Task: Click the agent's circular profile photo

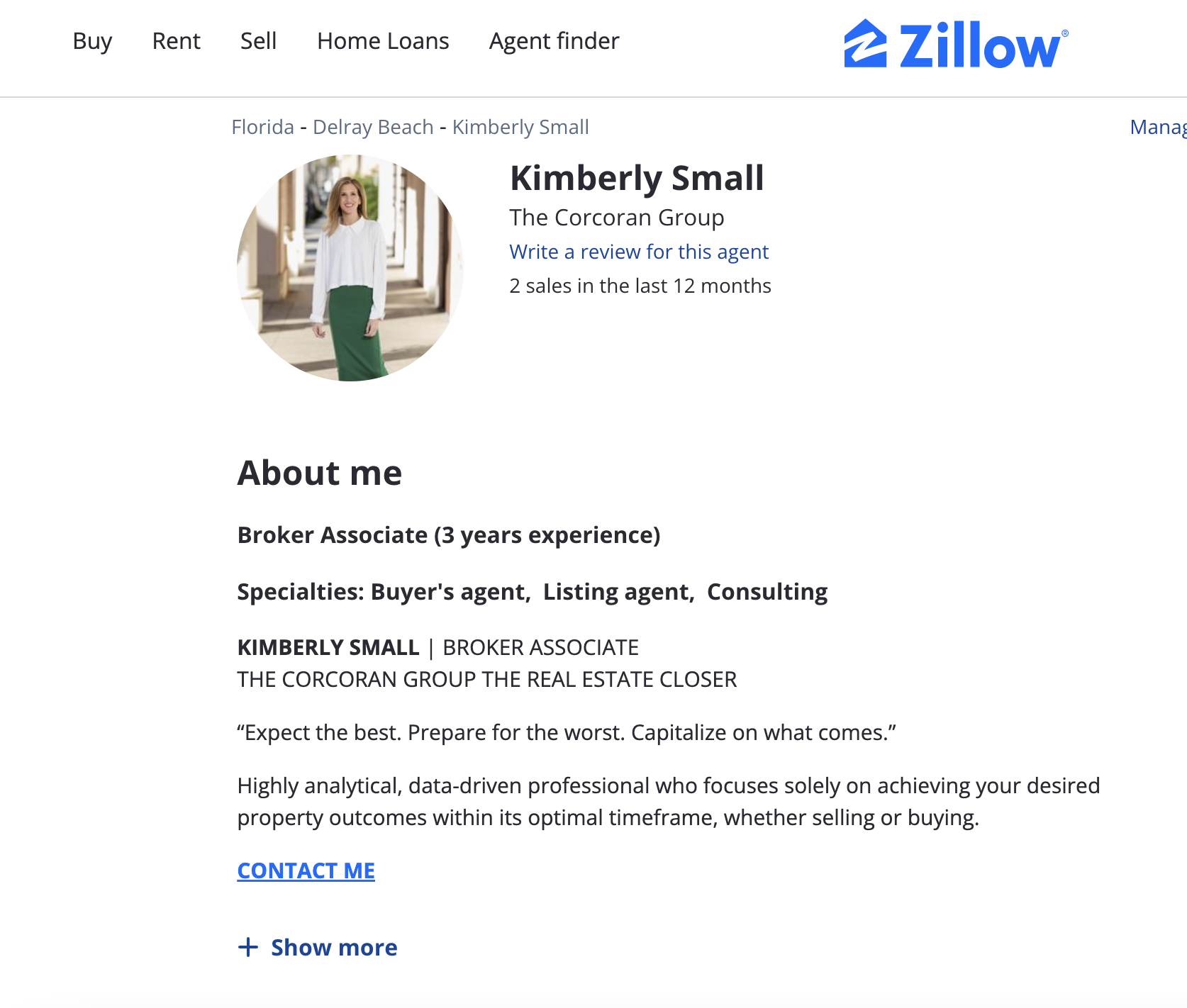Action: 350,268
